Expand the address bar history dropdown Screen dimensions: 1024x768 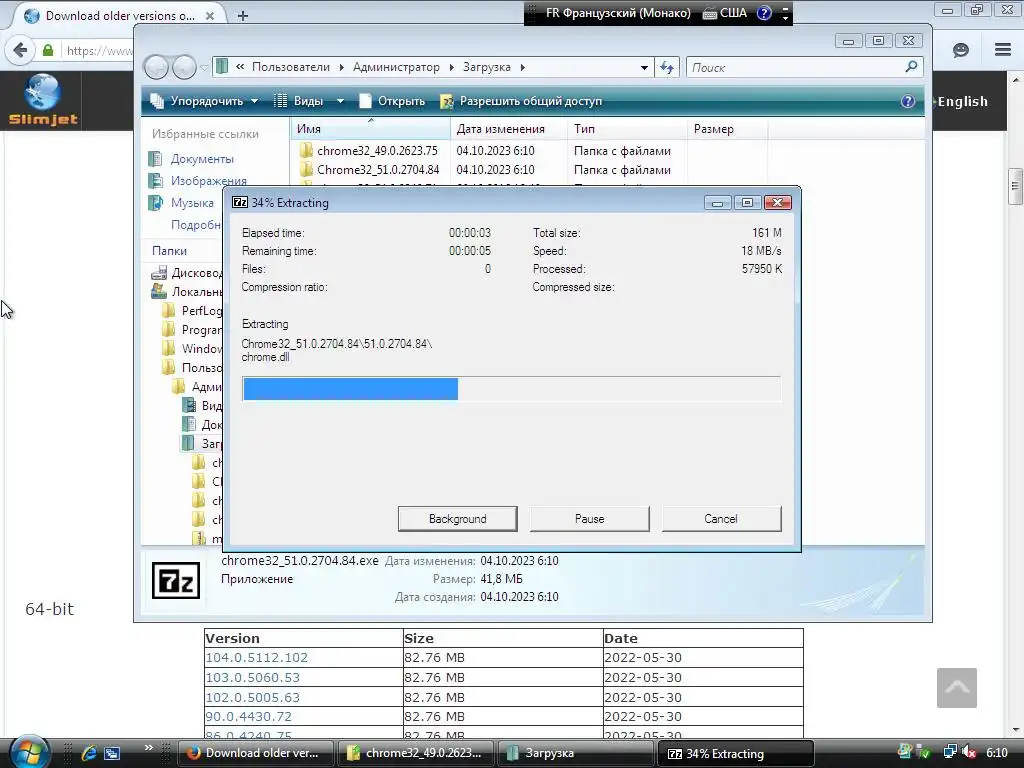pos(644,67)
